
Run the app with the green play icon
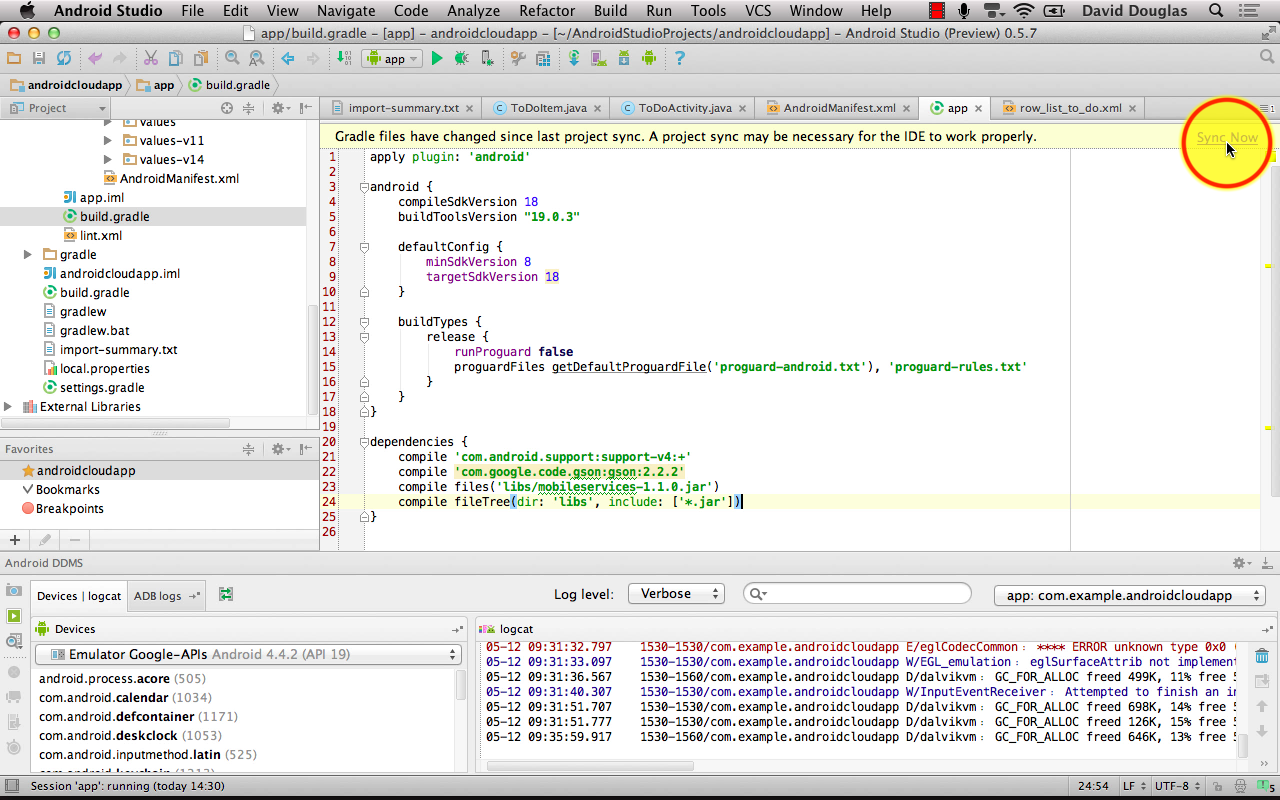[x=437, y=59]
